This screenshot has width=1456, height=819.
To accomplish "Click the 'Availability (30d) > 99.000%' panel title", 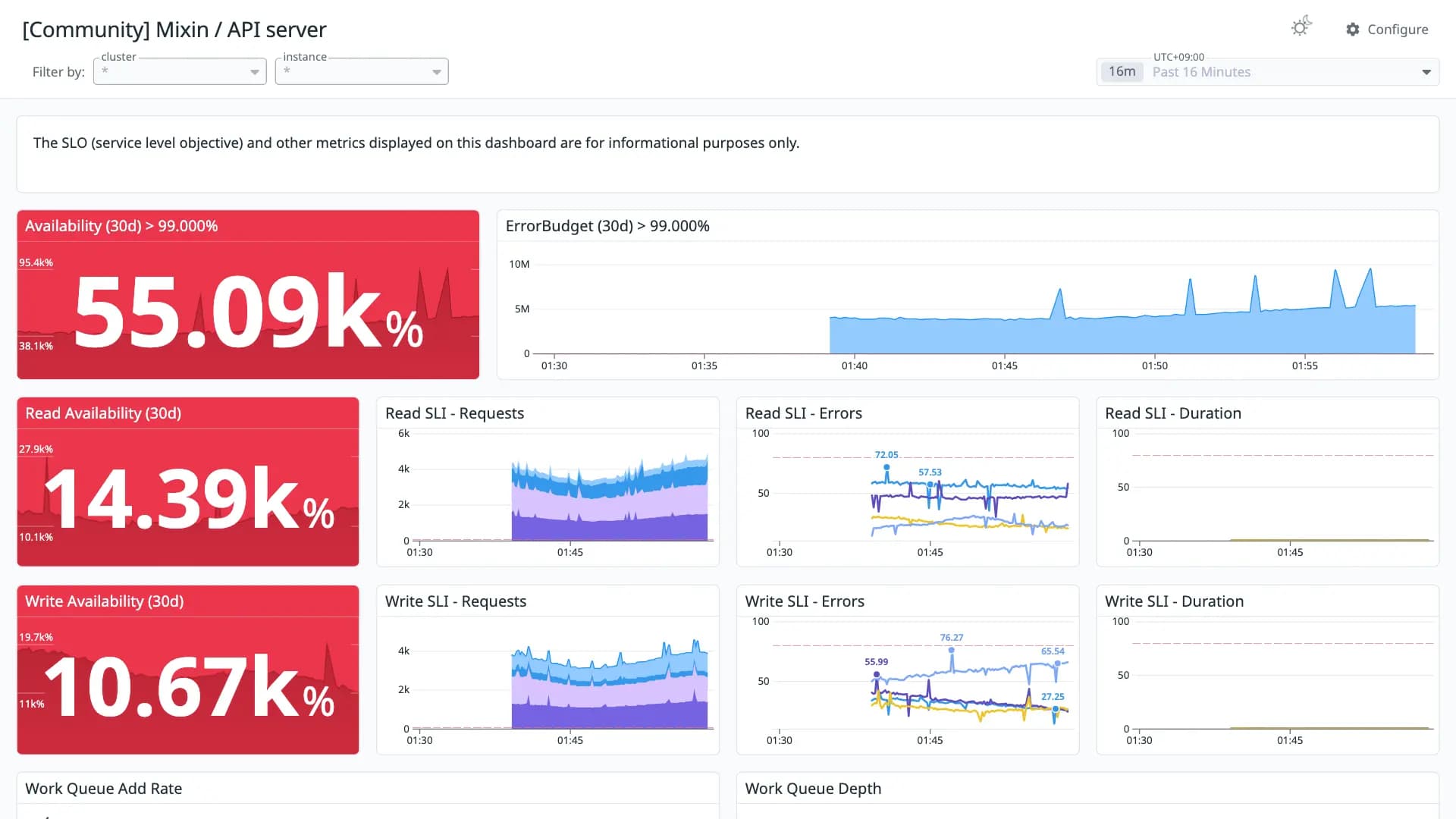I will coord(121,226).
